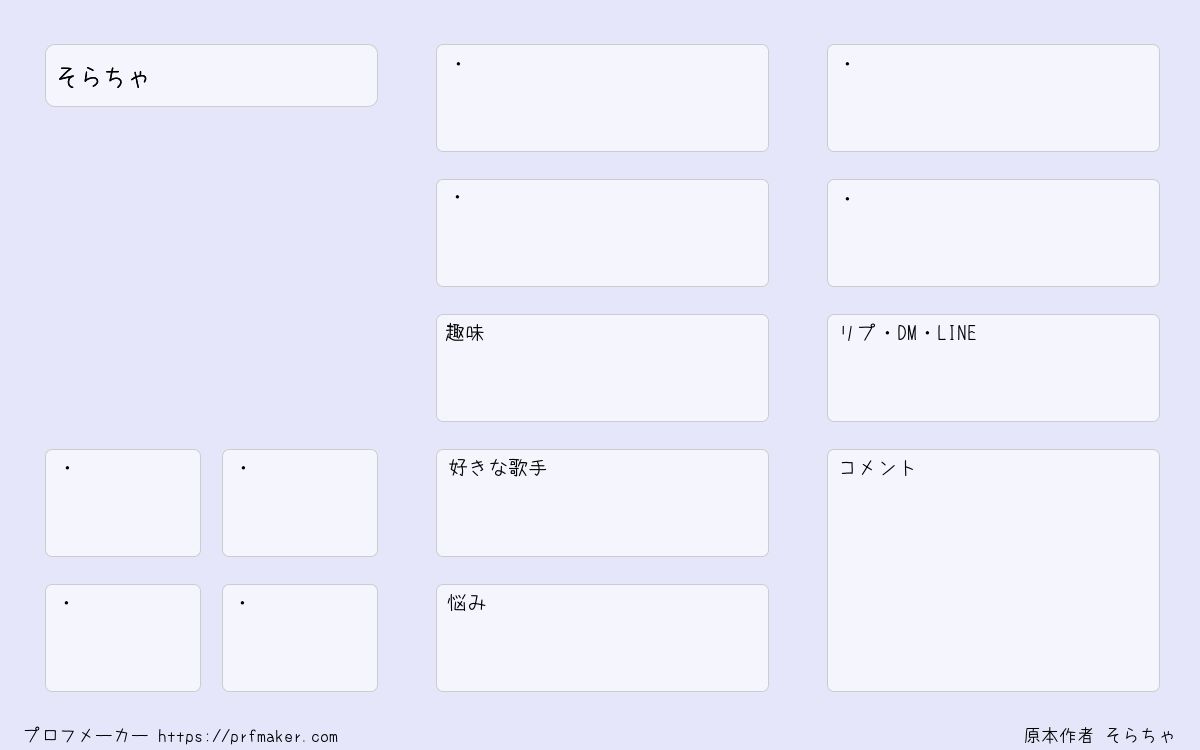Select the 好きな歌手 box

tap(602, 503)
